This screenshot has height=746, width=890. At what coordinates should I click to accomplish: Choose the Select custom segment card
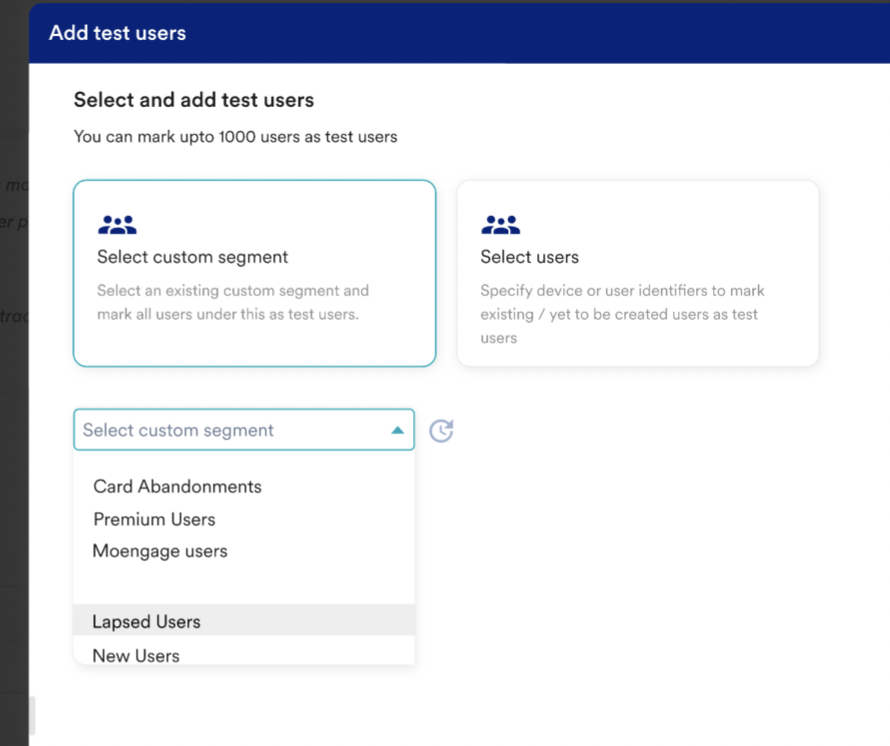point(254,273)
